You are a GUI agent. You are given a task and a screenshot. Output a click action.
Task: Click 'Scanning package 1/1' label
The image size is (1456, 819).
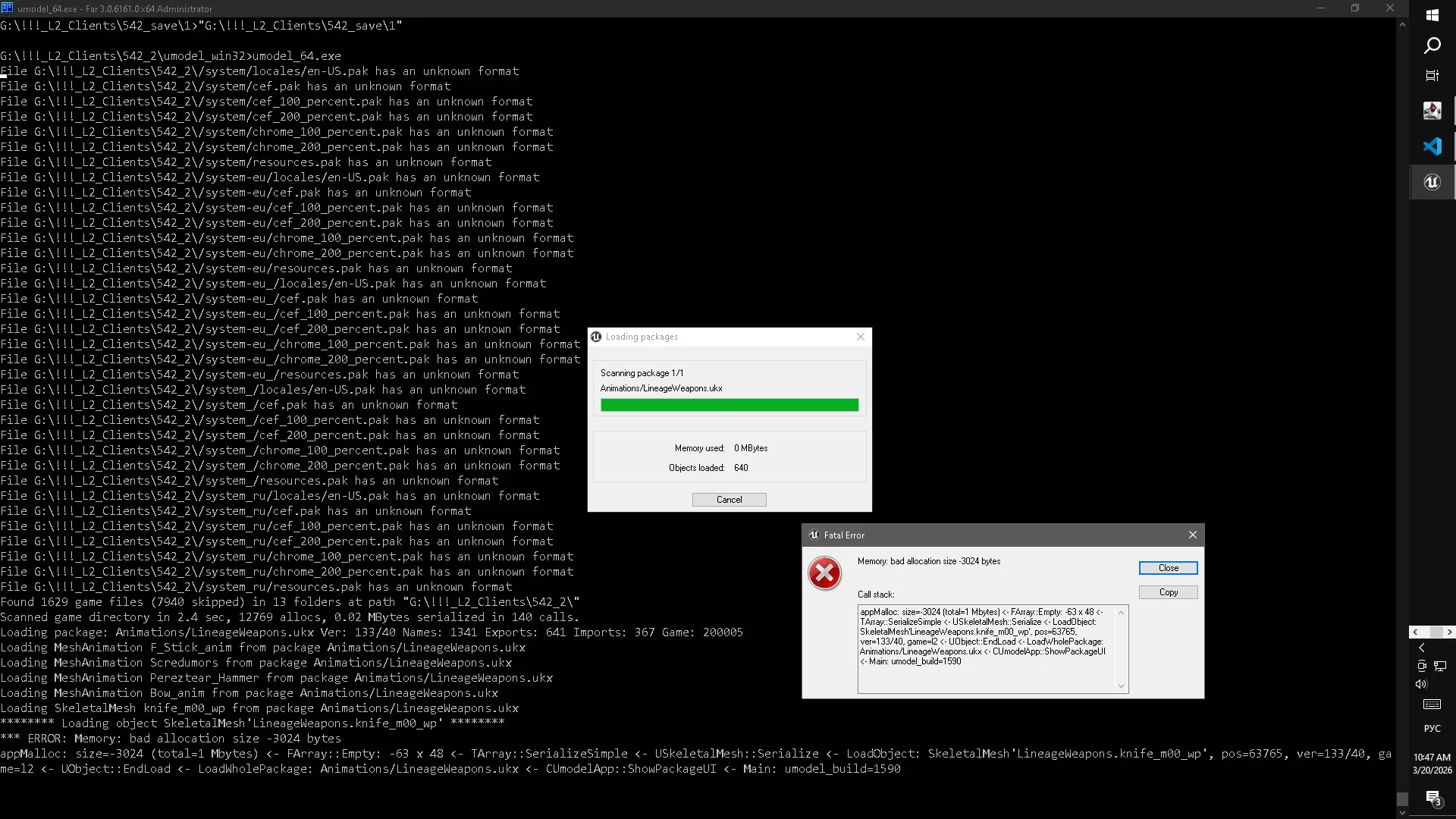[642, 373]
